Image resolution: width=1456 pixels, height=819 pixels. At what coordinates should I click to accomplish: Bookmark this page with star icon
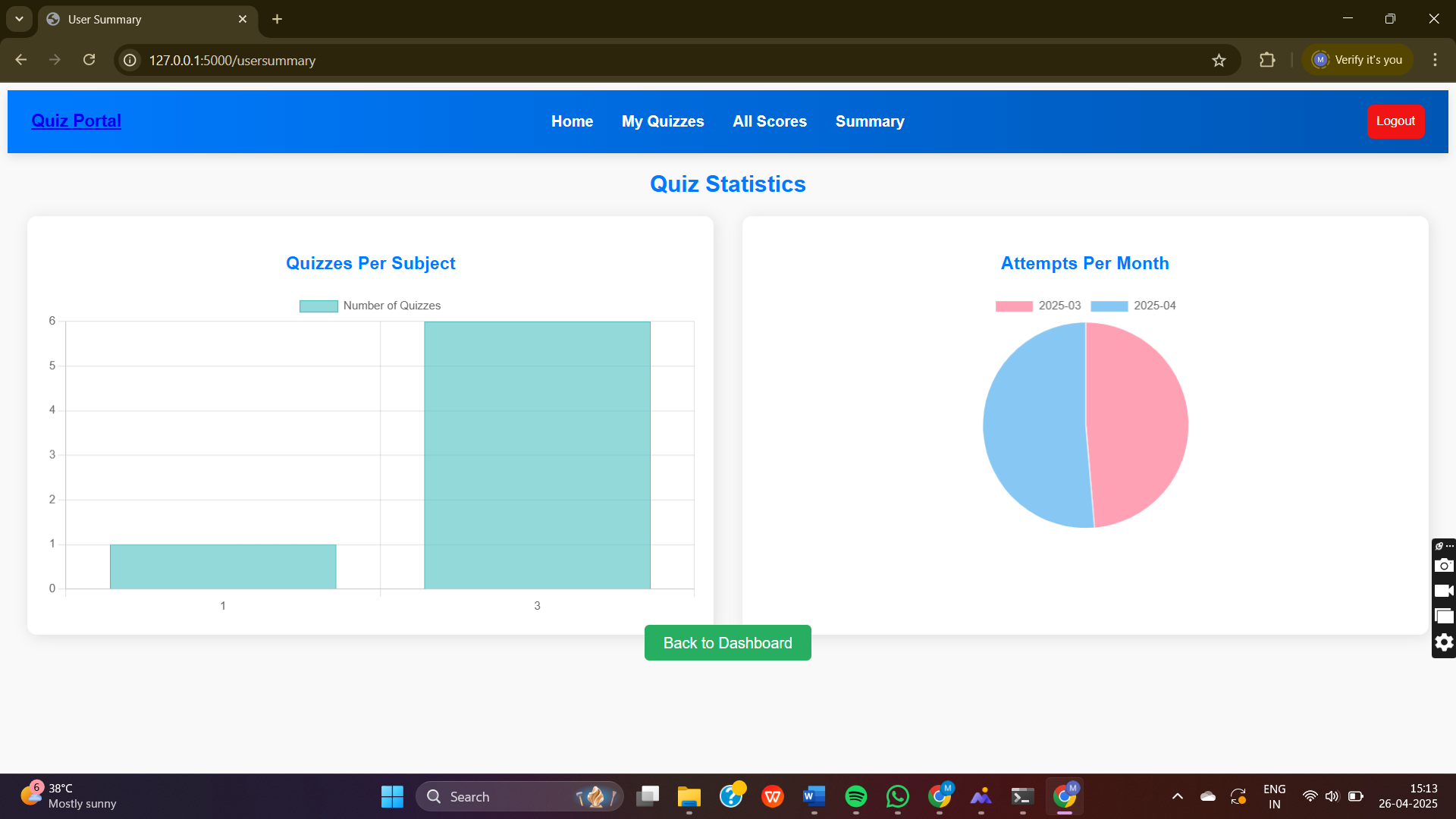(x=1219, y=60)
